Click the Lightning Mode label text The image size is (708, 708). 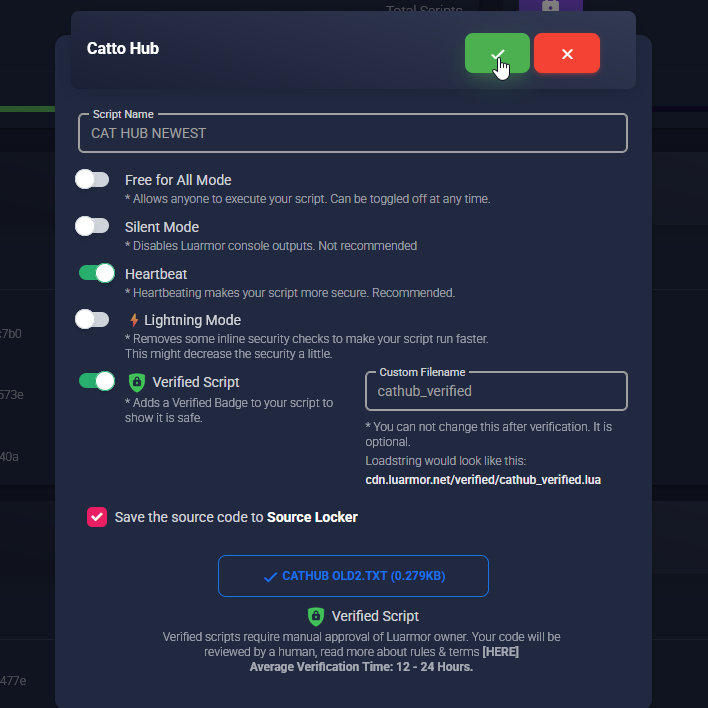coord(192,320)
